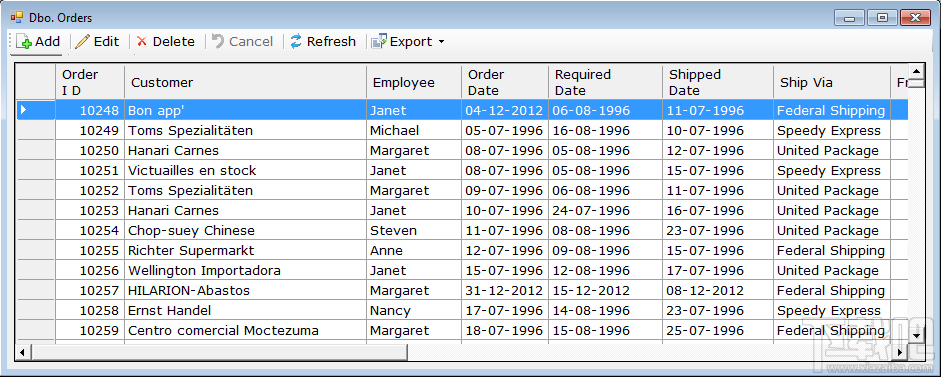Sort by Order Date column header
The image size is (942, 378).
[x=505, y=82]
